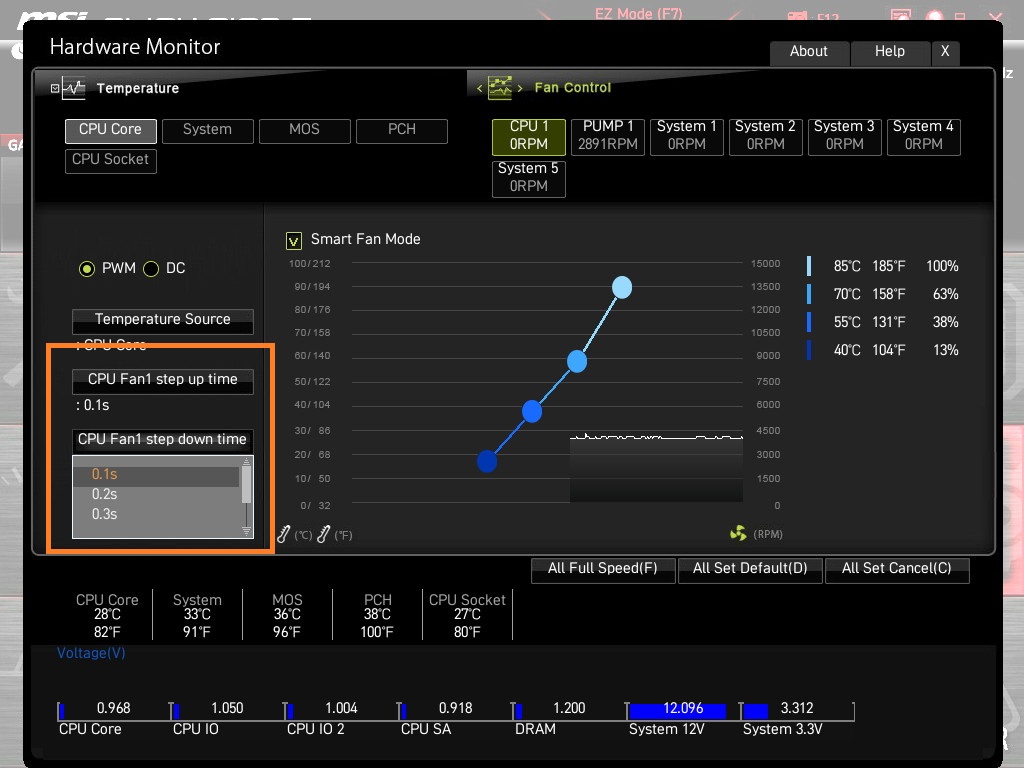Screen dimensions: 1024x768
Task: Collapse the Temperature section box icon
Action: 55,88
